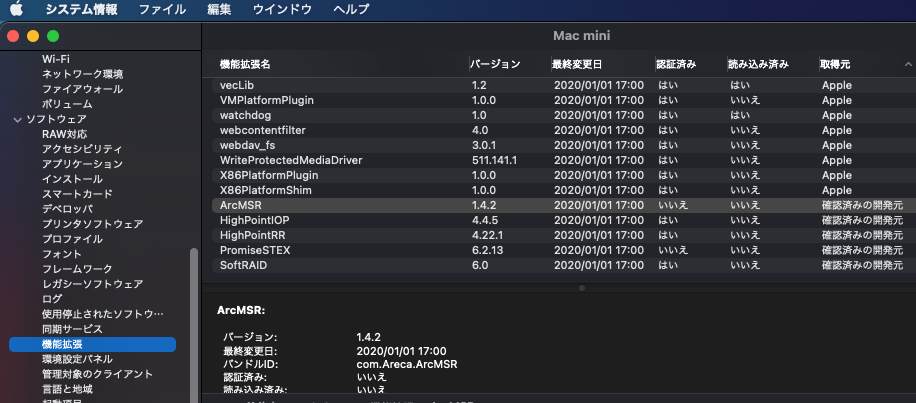Click the ArcMSR: detail heading

click(241, 311)
